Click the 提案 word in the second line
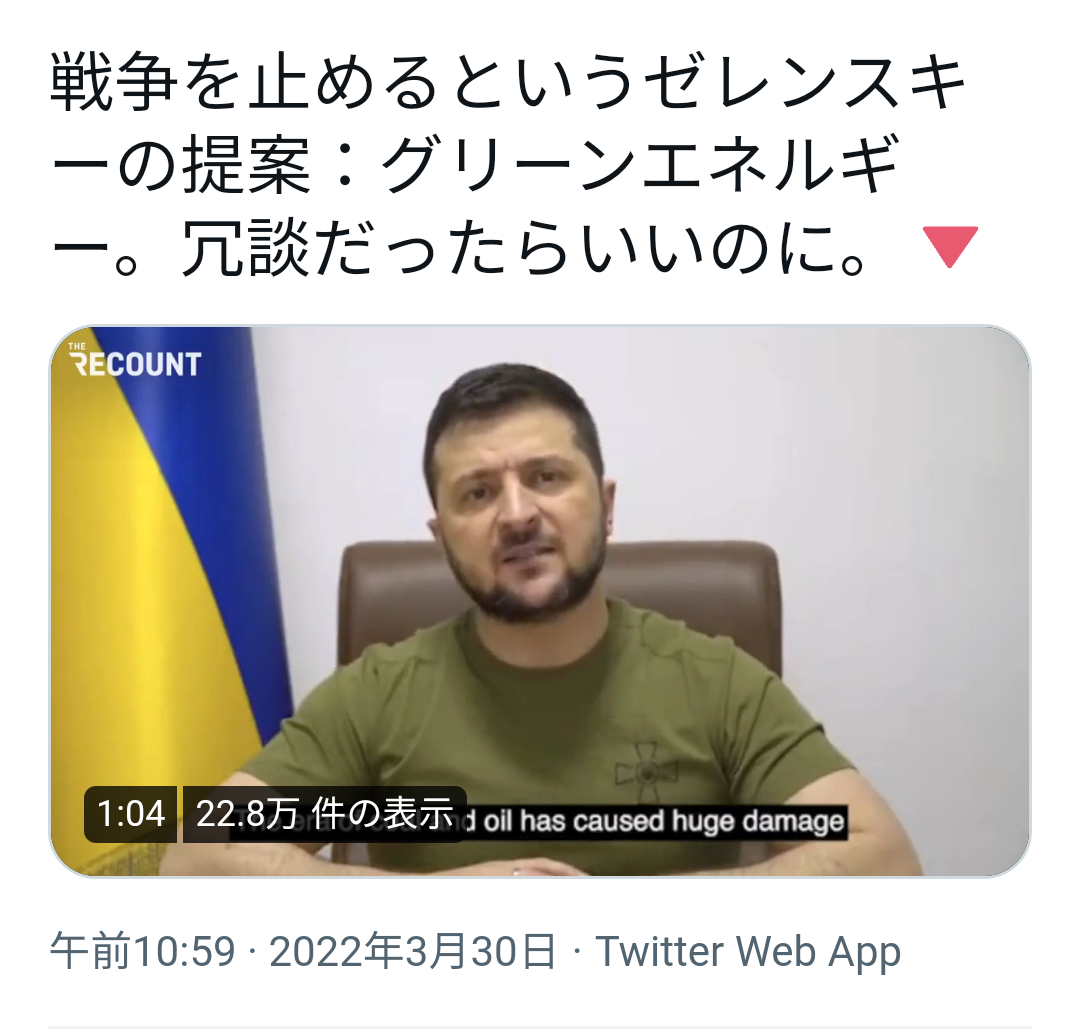 click(246, 165)
